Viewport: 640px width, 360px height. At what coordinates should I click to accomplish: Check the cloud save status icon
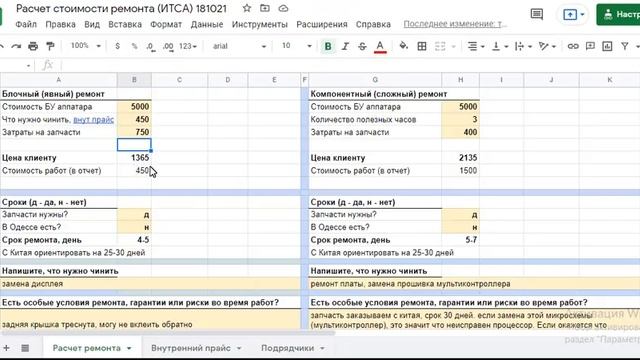[x=283, y=8]
